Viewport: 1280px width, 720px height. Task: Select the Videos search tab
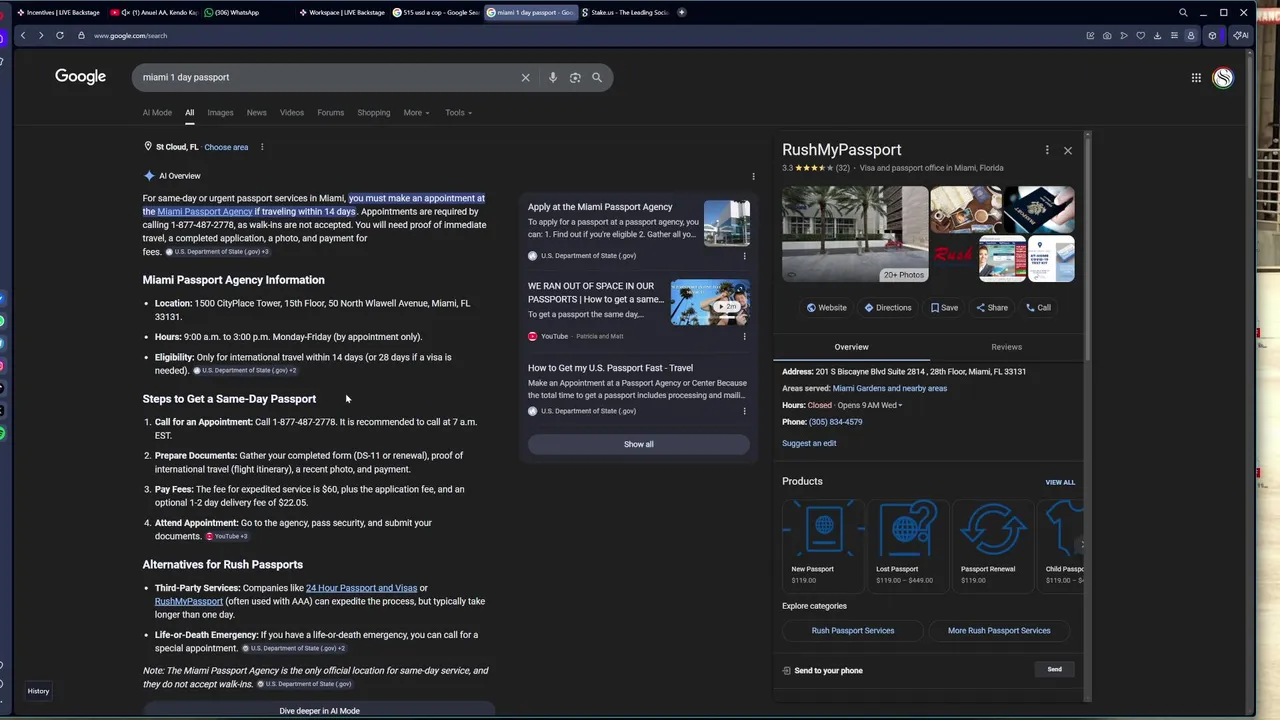(x=292, y=112)
